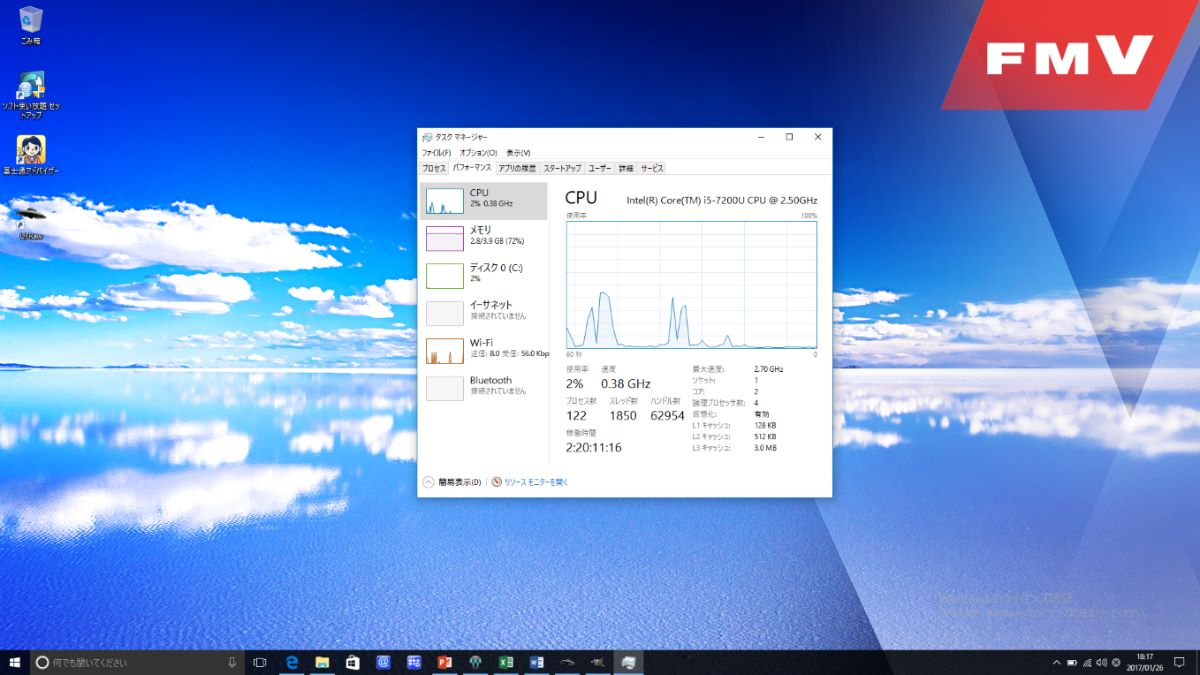Open the View (表示) menu

pos(517,153)
